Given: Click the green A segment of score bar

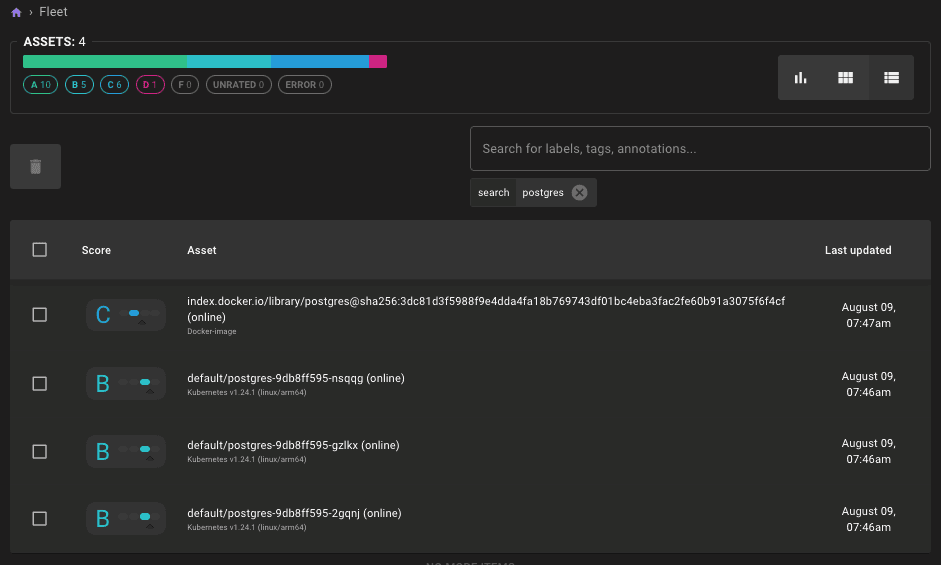Looking at the screenshot, I should point(105,61).
